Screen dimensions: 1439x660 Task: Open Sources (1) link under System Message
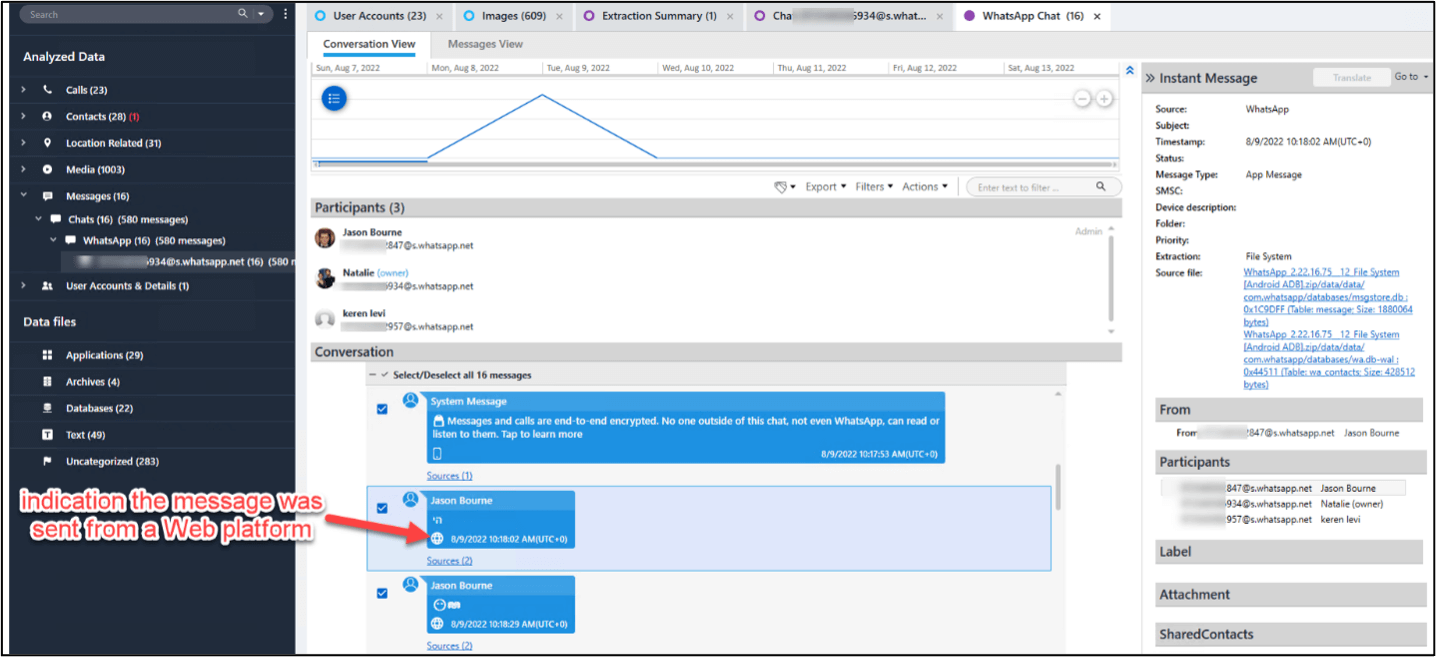(450, 476)
